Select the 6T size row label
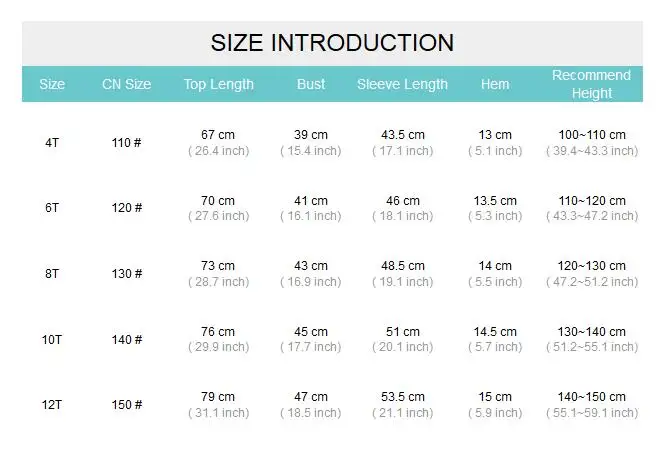This screenshot has width=672, height=457. (x=52, y=208)
